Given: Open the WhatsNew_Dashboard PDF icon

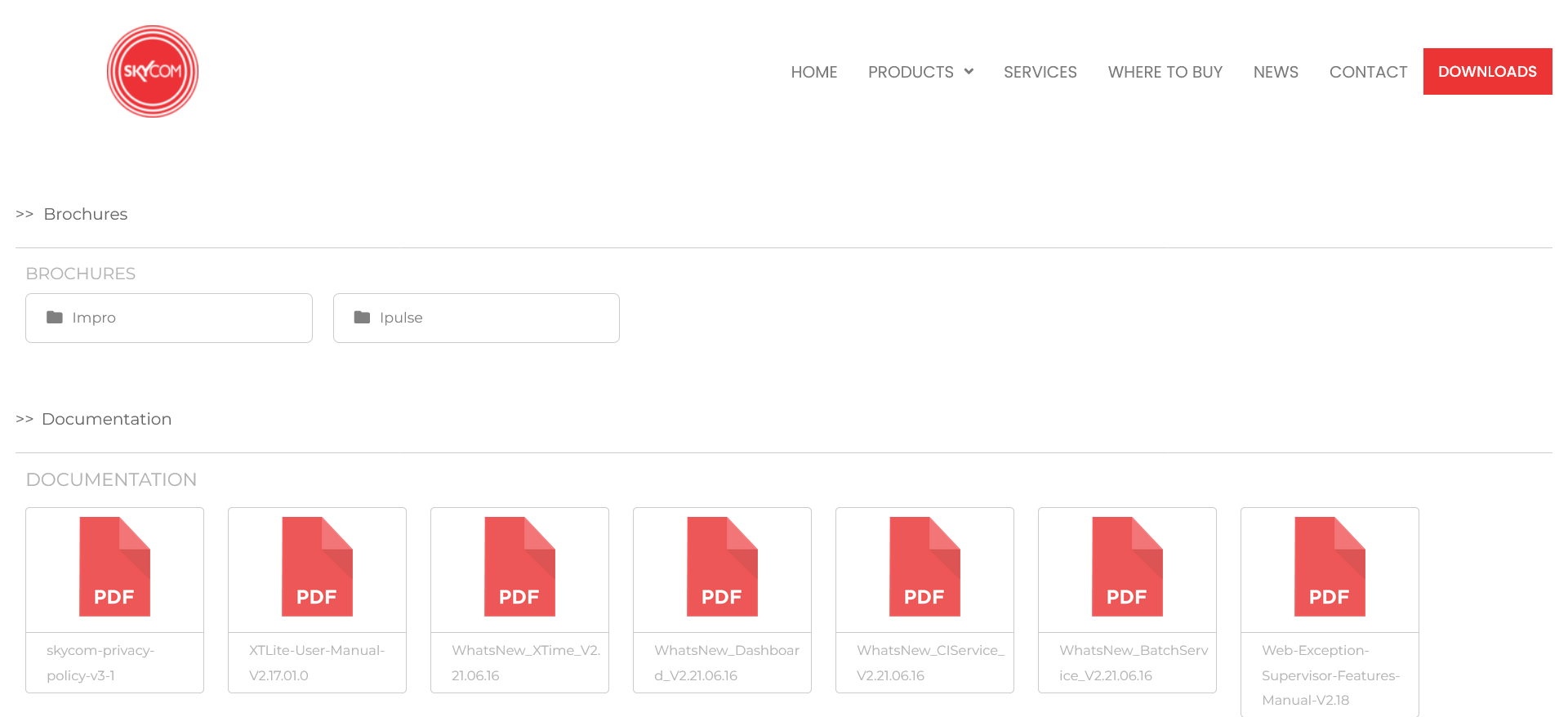Looking at the screenshot, I should (722, 567).
